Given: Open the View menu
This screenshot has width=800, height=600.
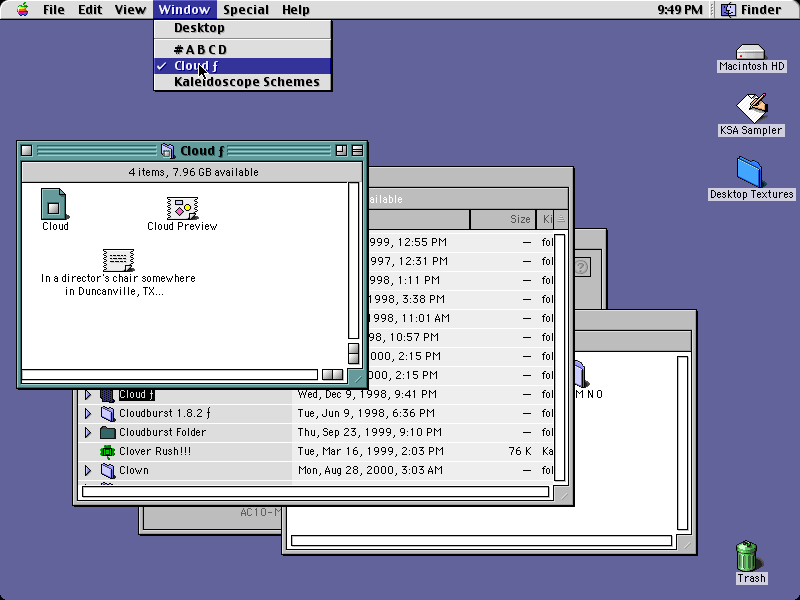Looking at the screenshot, I should 130,10.
